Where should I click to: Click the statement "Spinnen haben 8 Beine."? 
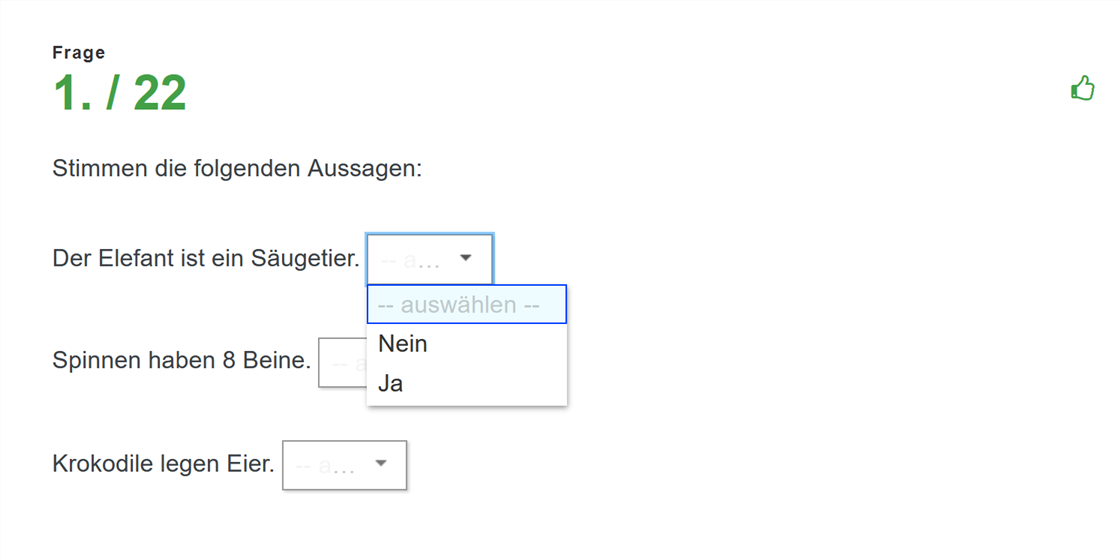pyautogui.click(x=182, y=360)
